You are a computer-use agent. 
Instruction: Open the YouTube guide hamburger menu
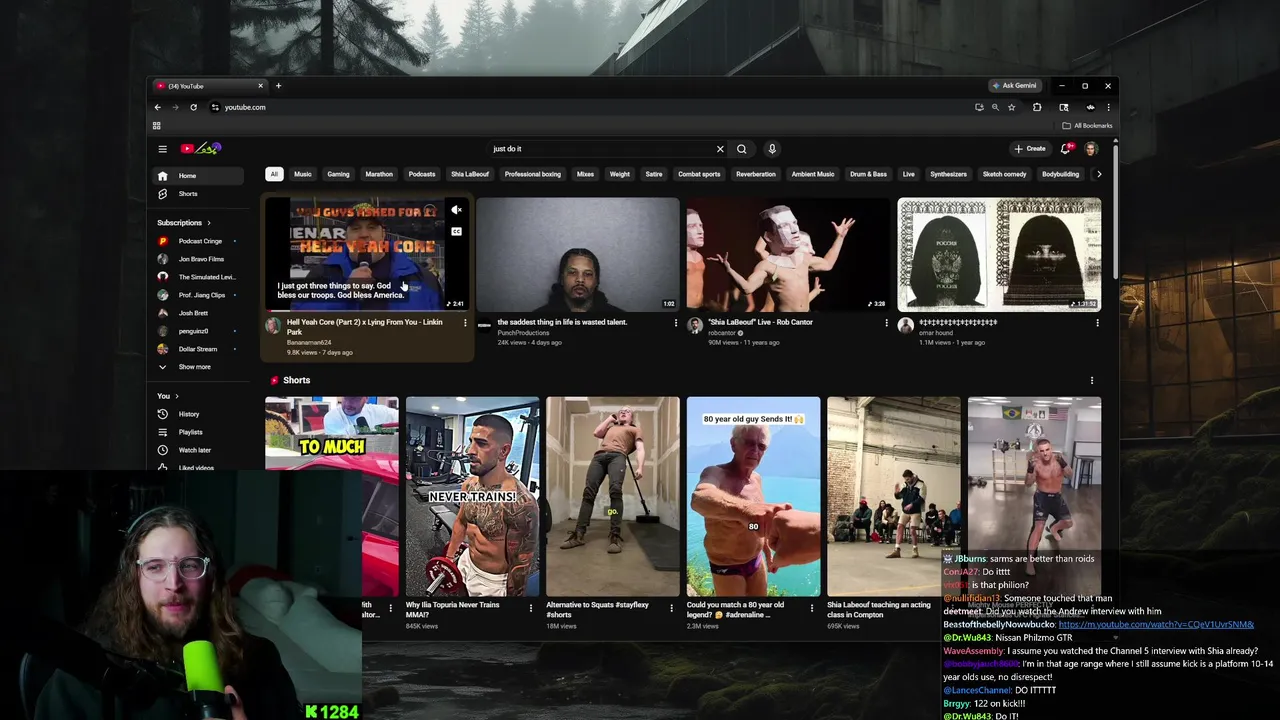[x=162, y=149]
